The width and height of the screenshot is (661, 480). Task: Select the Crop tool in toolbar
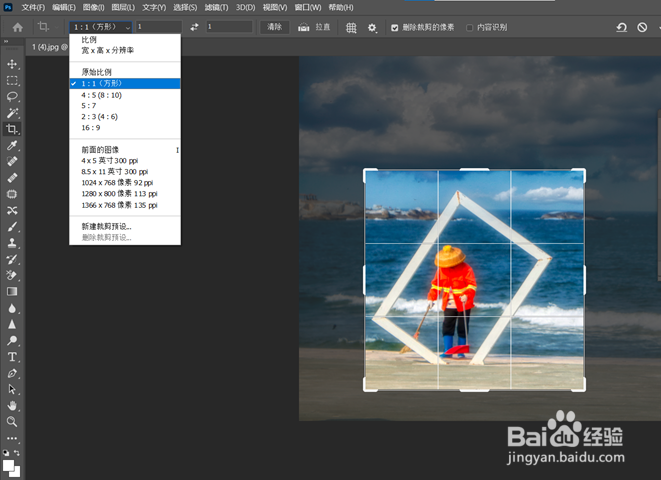[12, 129]
